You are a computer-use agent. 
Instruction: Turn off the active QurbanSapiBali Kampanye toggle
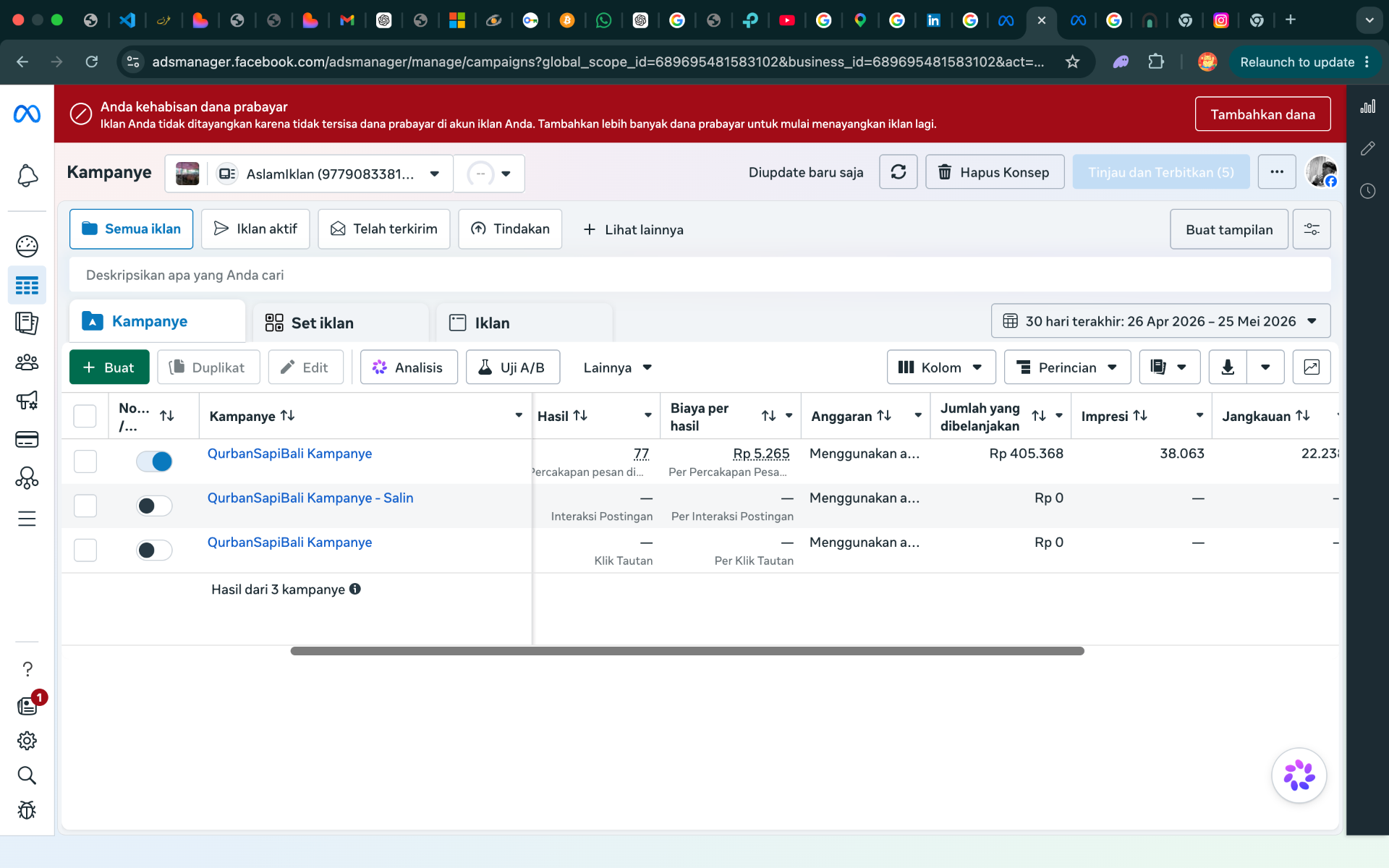click(x=154, y=461)
